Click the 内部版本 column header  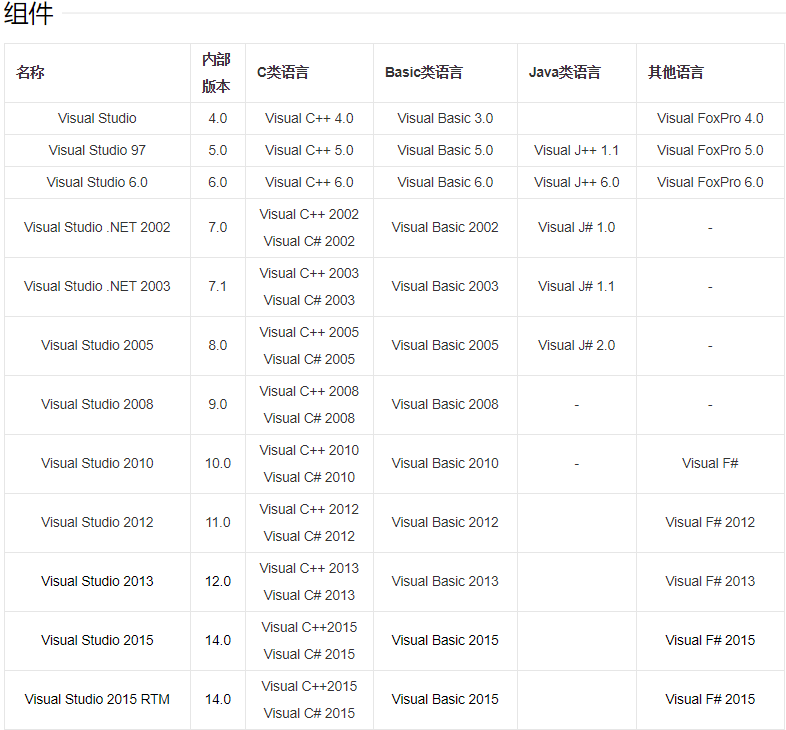pyautogui.click(x=216, y=73)
